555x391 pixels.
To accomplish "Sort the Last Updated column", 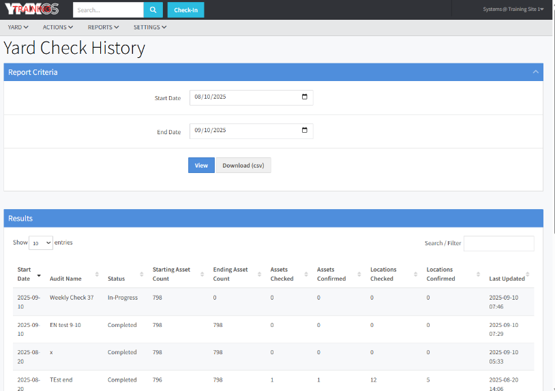I will click(x=527, y=274).
